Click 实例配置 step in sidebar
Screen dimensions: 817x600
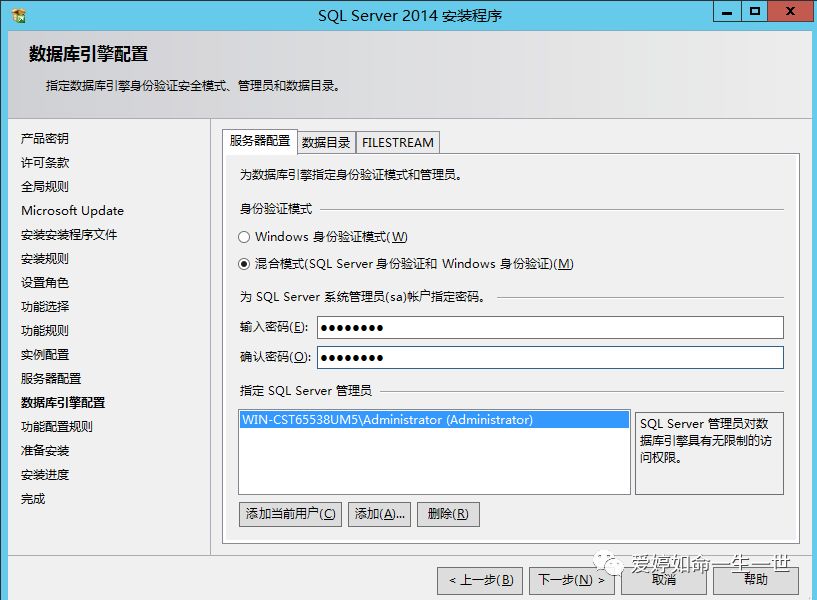tap(45, 355)
